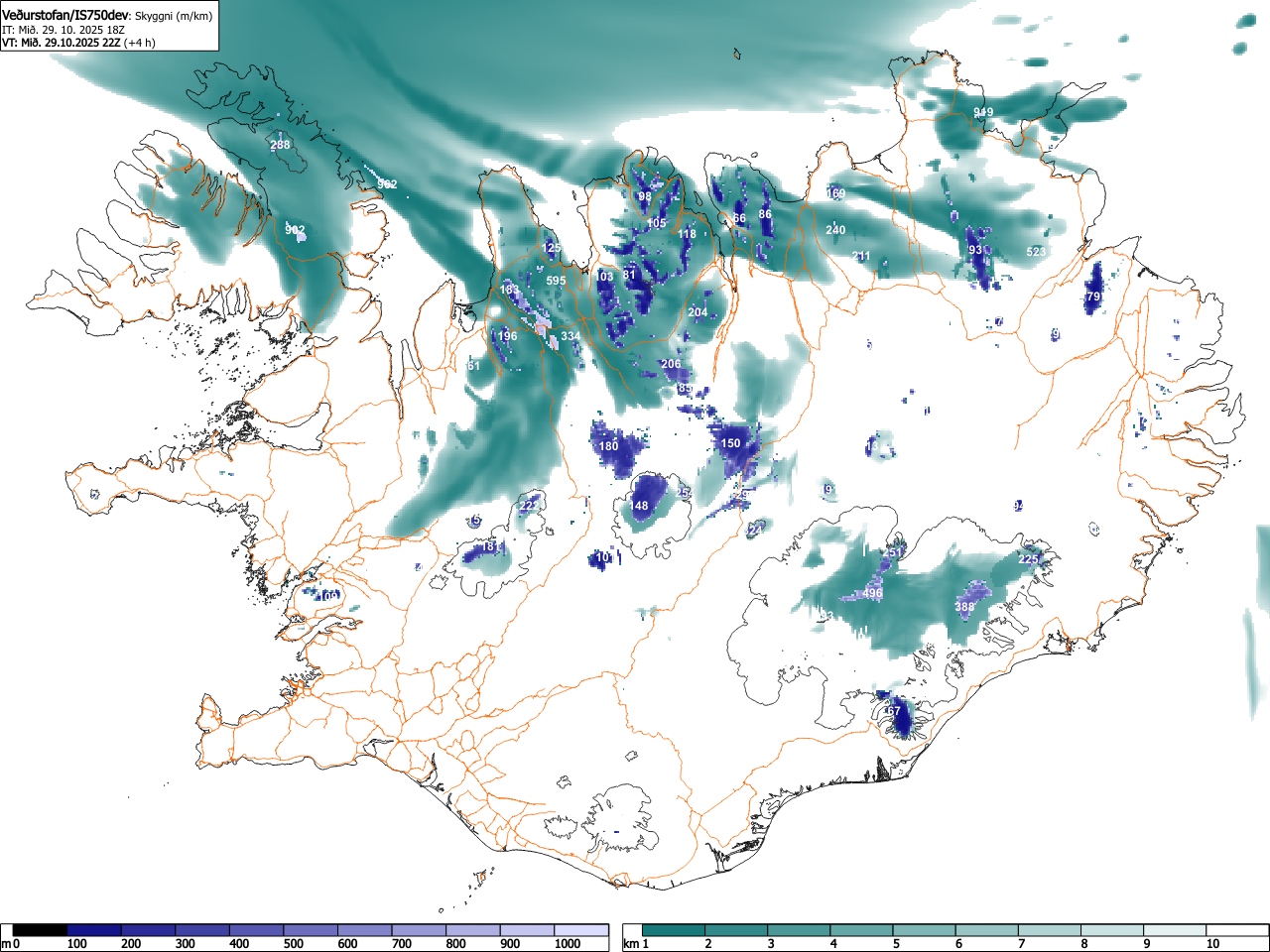1270x952 pixels.
Task: Click the '949' value in the northeast
Action: coord(983,112)
